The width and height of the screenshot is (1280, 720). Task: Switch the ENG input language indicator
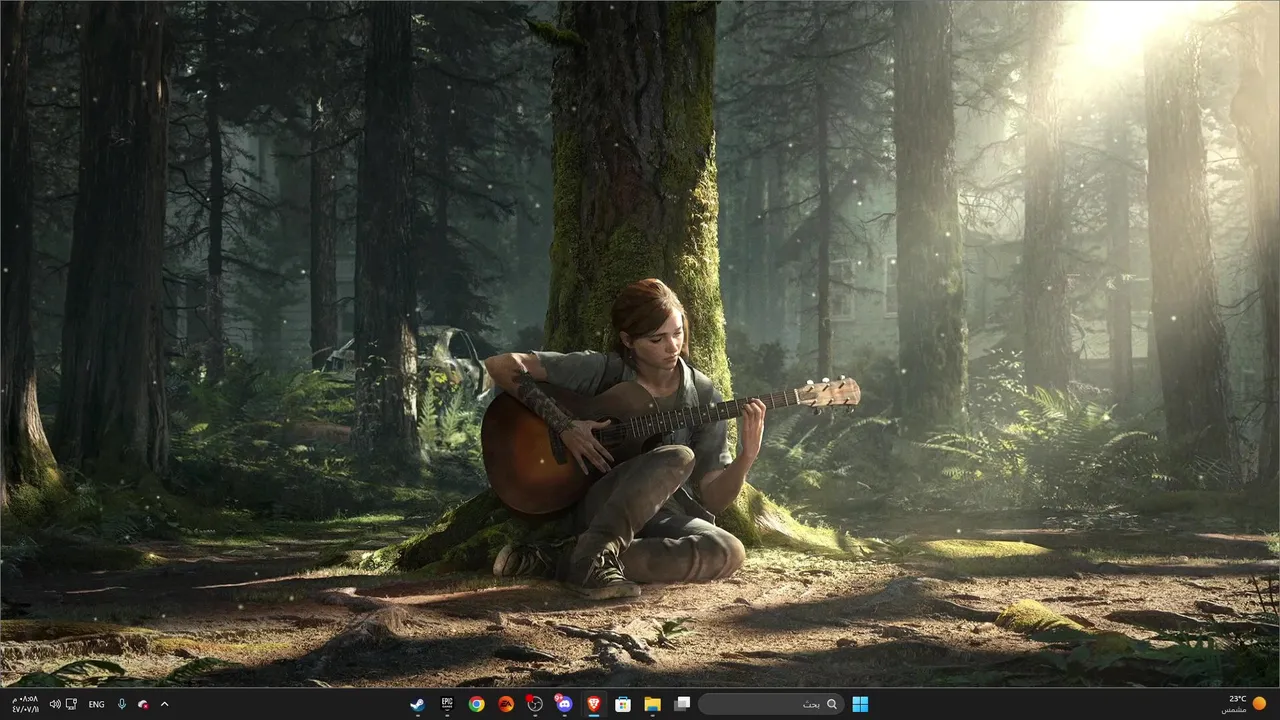(x=96, y=704)
